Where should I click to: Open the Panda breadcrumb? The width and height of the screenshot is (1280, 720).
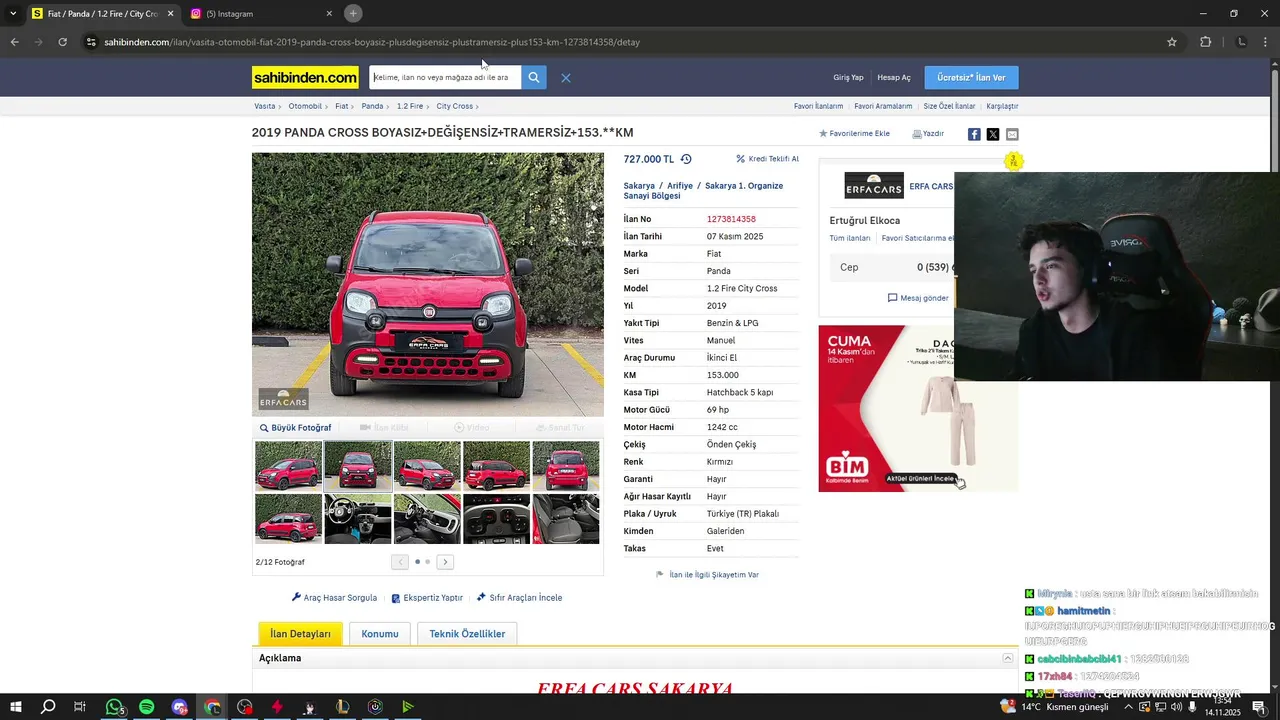[372, 106]
